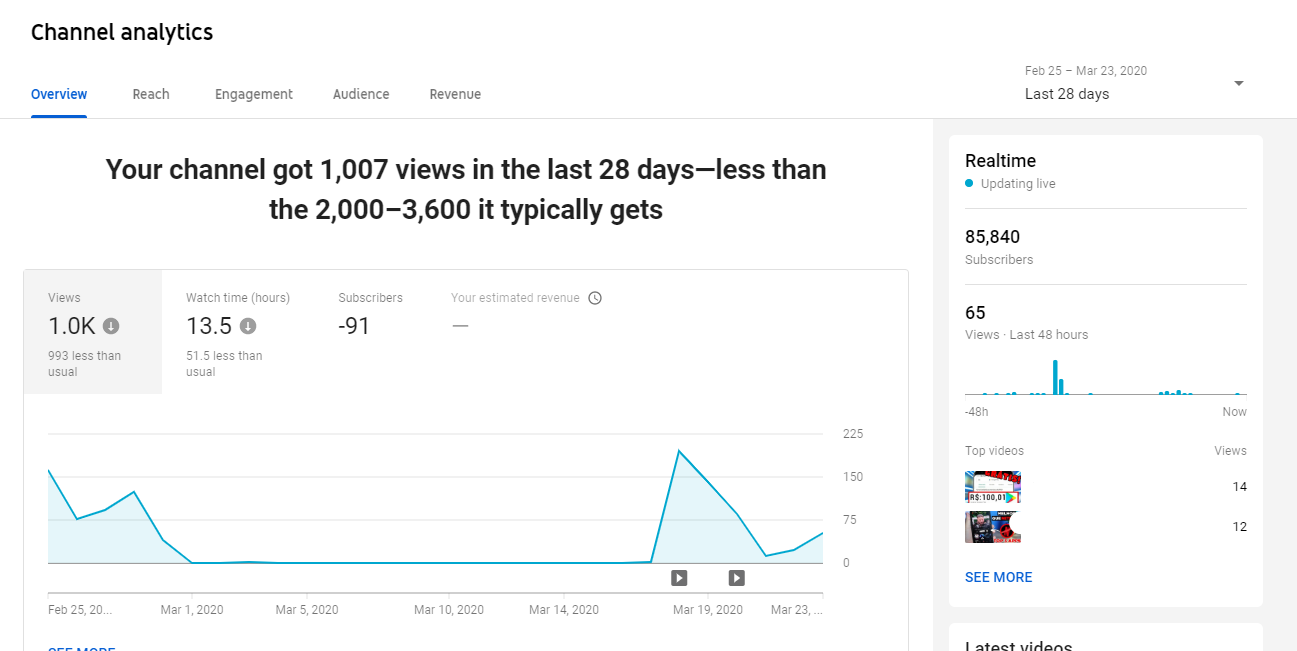Click SEE MORE in the Realtime card
Screen dimensions: 1297x651
(998, 577)
